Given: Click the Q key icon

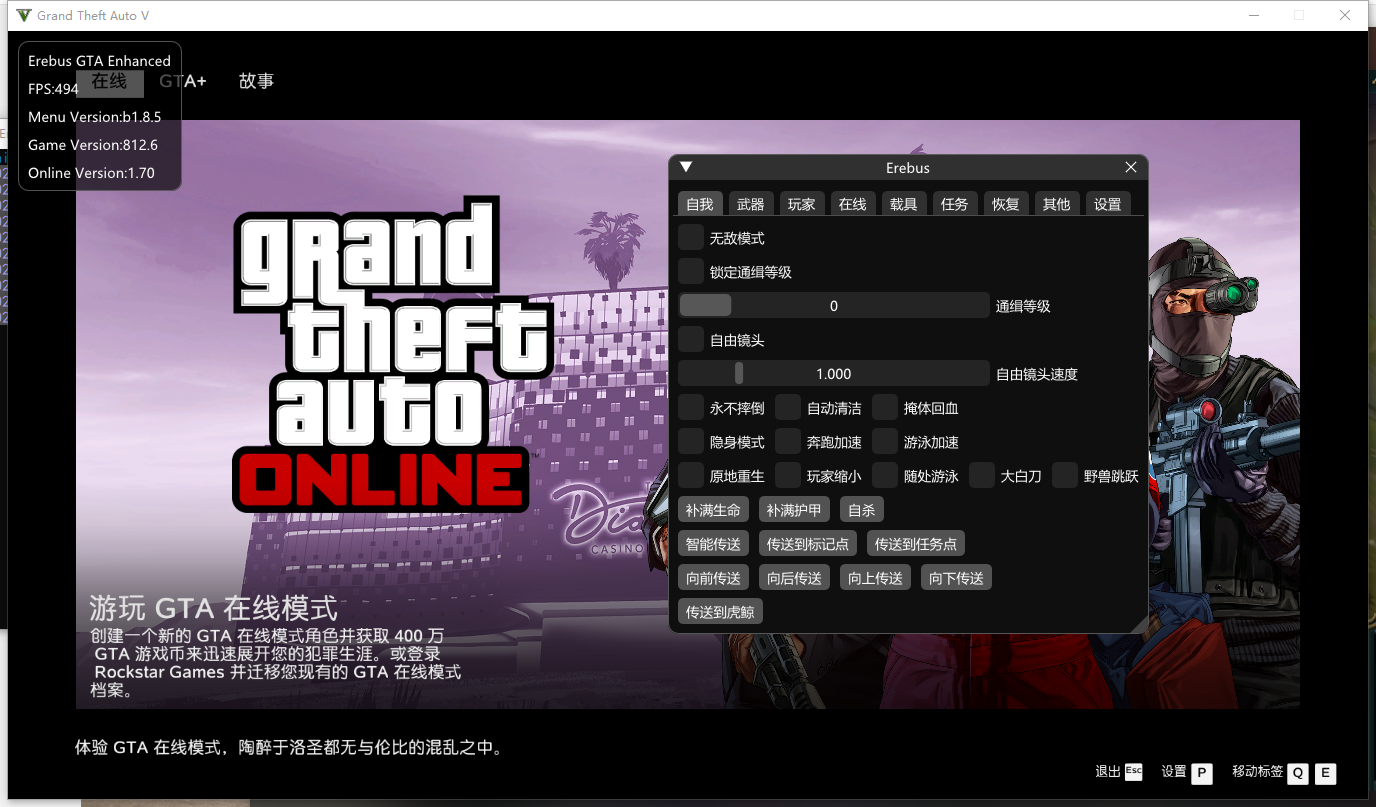Looking at the screenshot, I should point(1297,773).
